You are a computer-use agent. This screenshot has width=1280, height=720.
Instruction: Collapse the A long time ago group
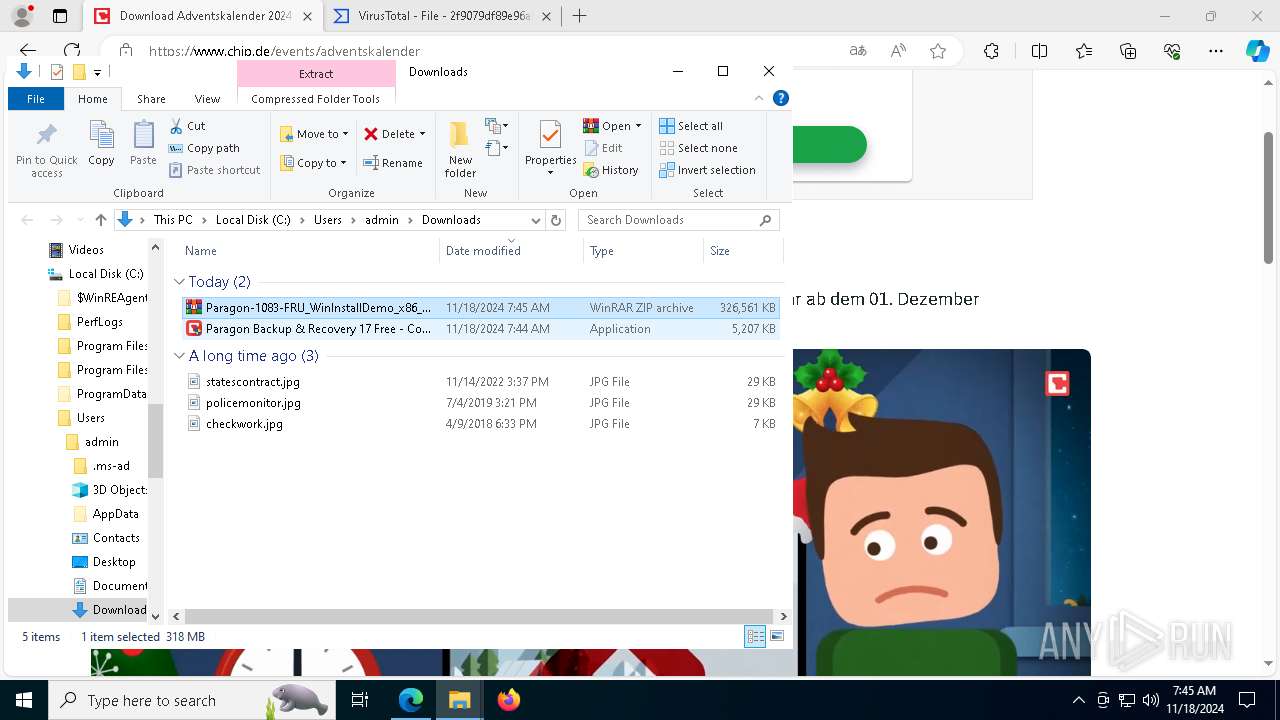[179, 356]
